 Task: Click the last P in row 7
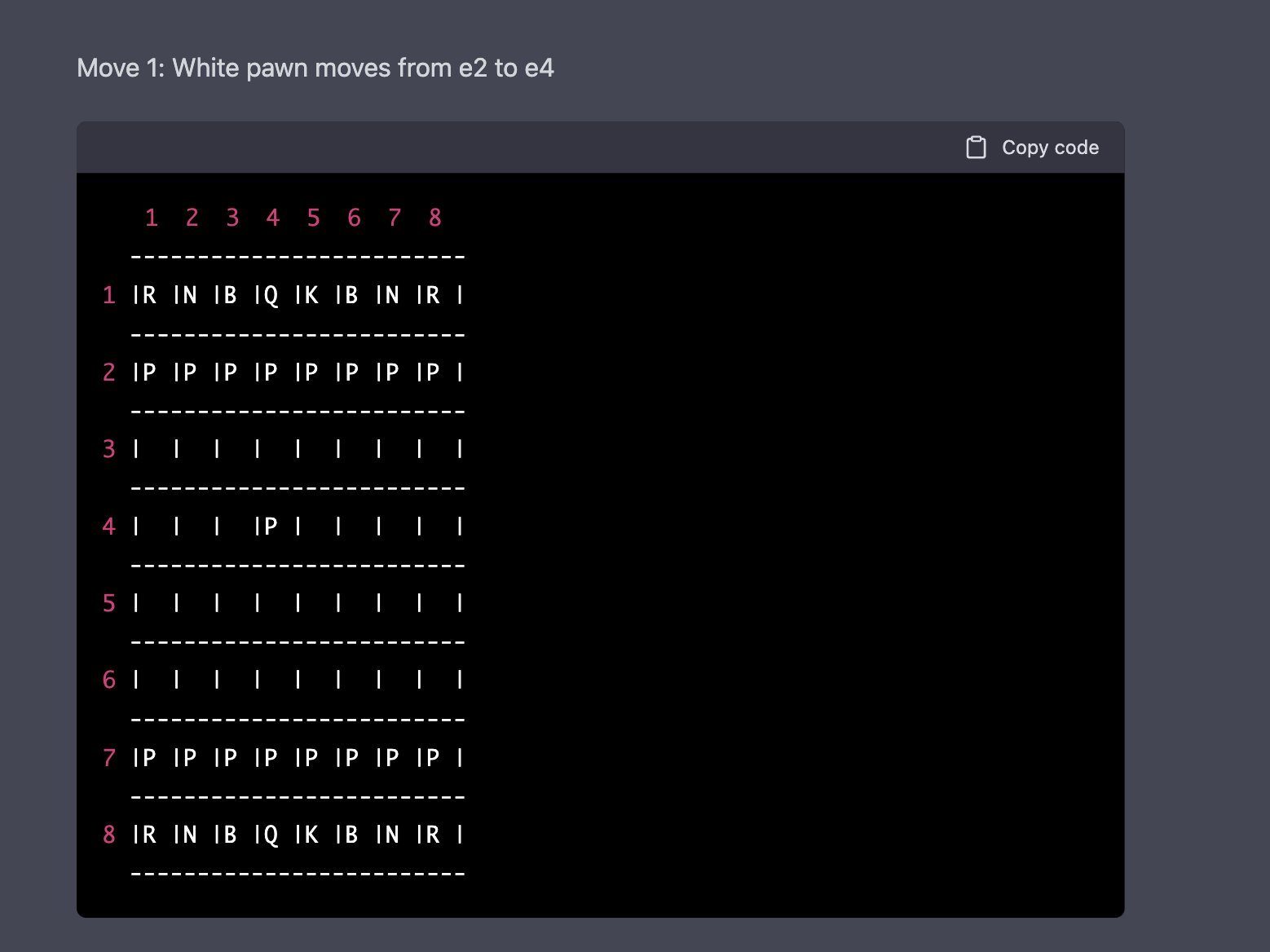click(433, 758)
